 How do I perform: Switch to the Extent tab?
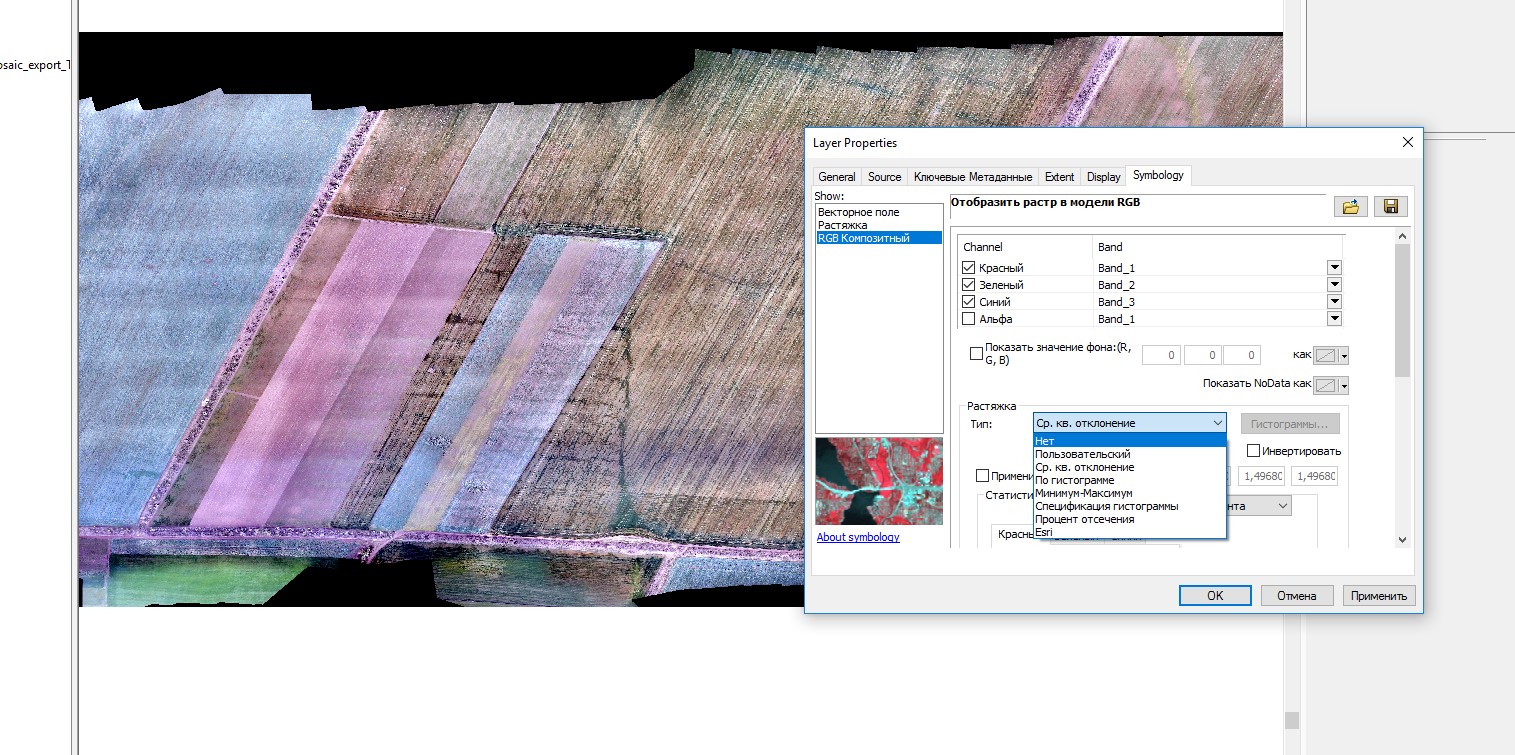pyautogui.click(x=1059, y=177)
